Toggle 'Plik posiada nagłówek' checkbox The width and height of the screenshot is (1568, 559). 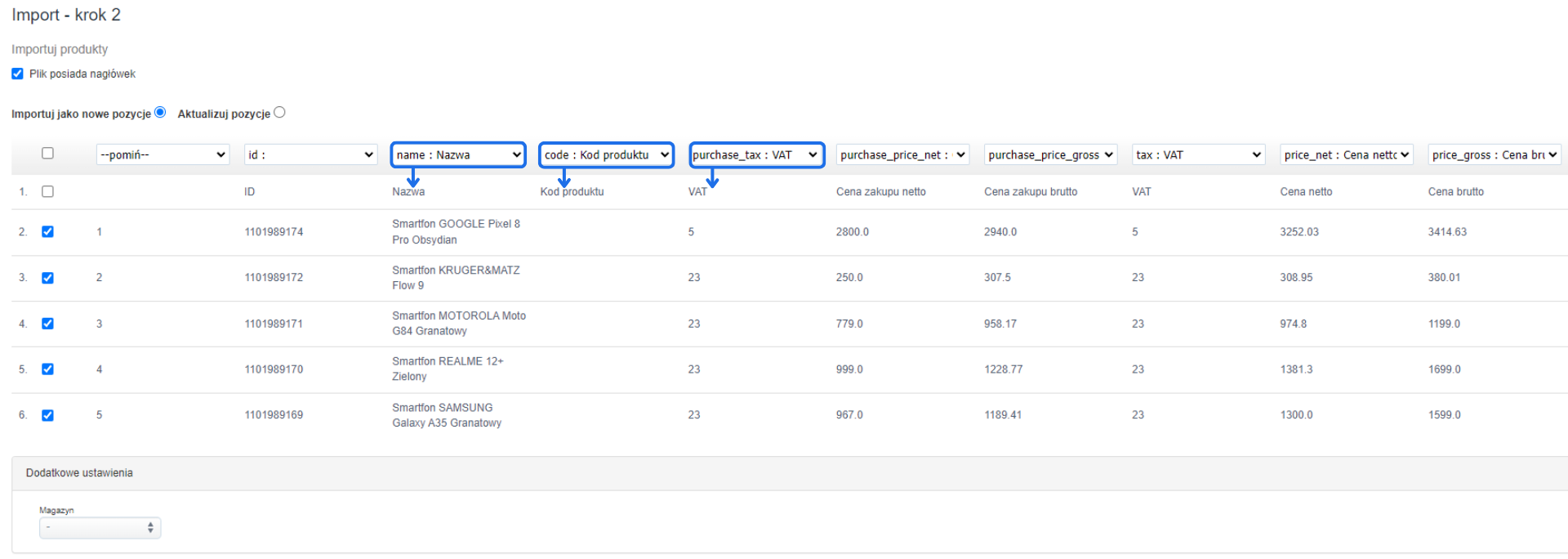17,74
